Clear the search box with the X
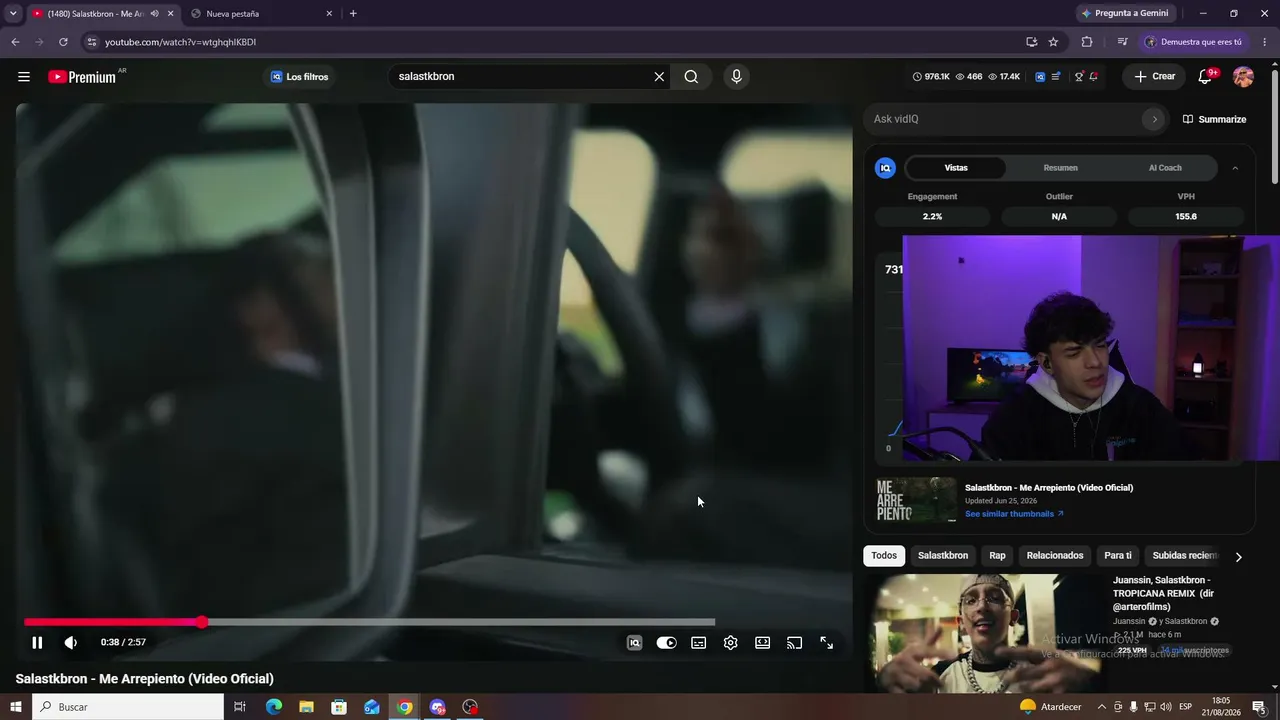Viewport: 1280px width, 720px height. [659, 77]
